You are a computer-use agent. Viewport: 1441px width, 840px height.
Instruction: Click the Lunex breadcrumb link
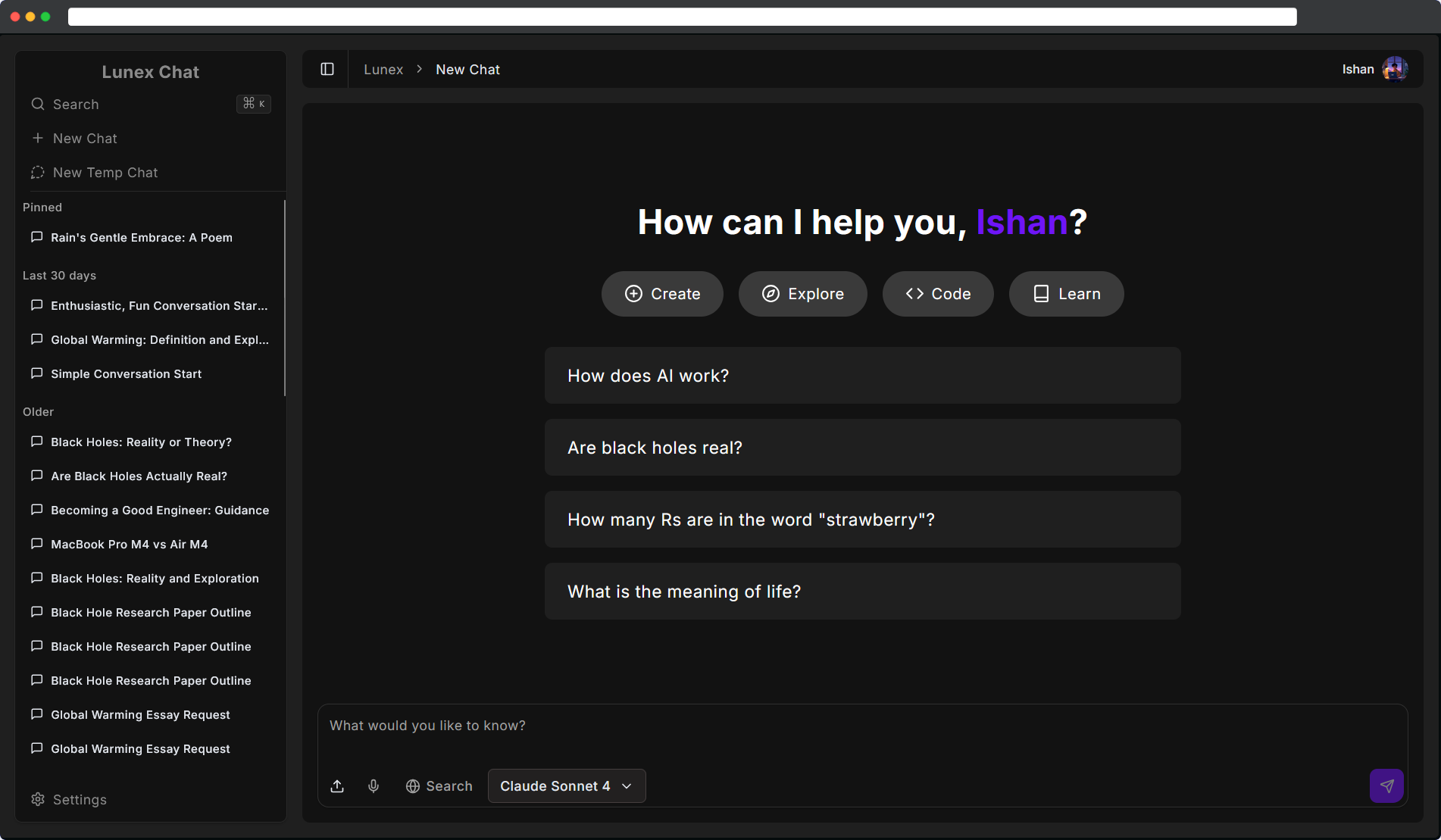[383, 70]
